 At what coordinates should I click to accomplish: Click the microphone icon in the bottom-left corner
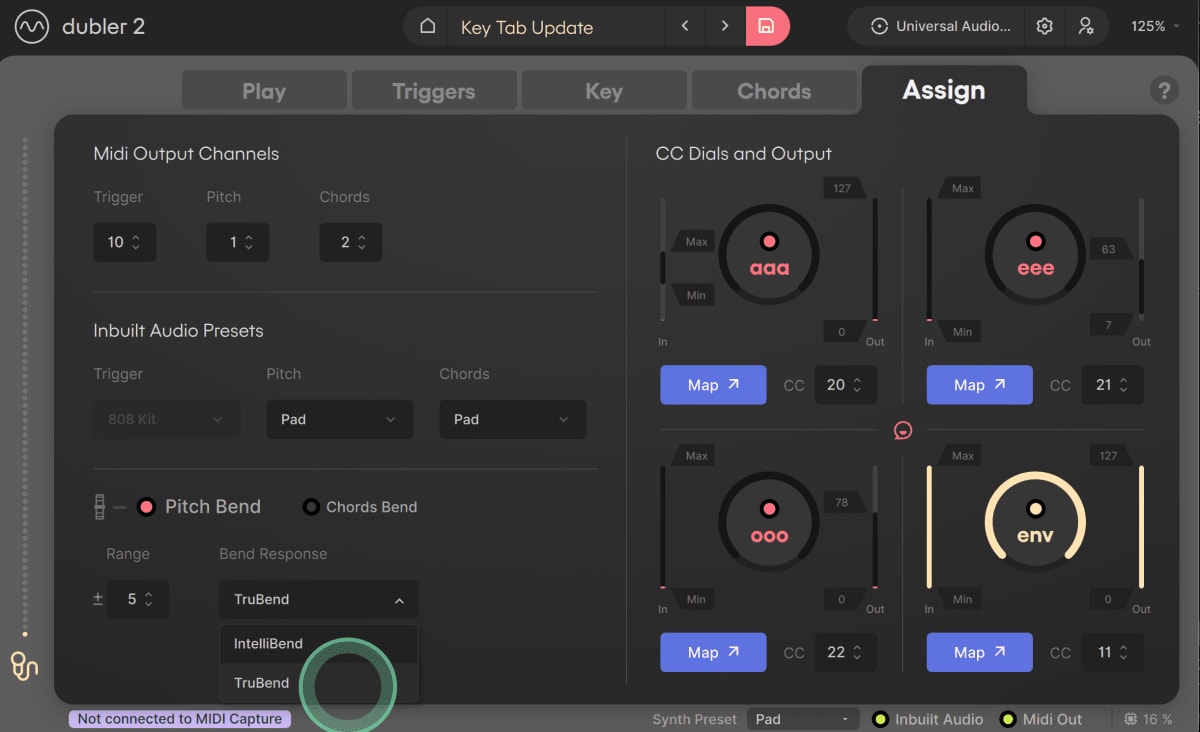click(24, 668)
